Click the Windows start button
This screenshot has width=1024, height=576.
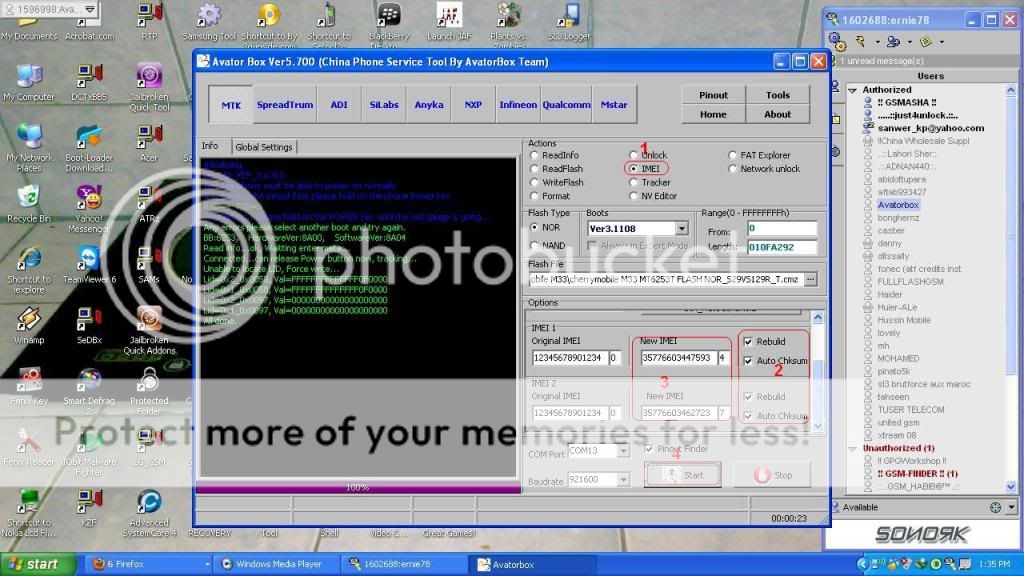[x=32, y=564]
